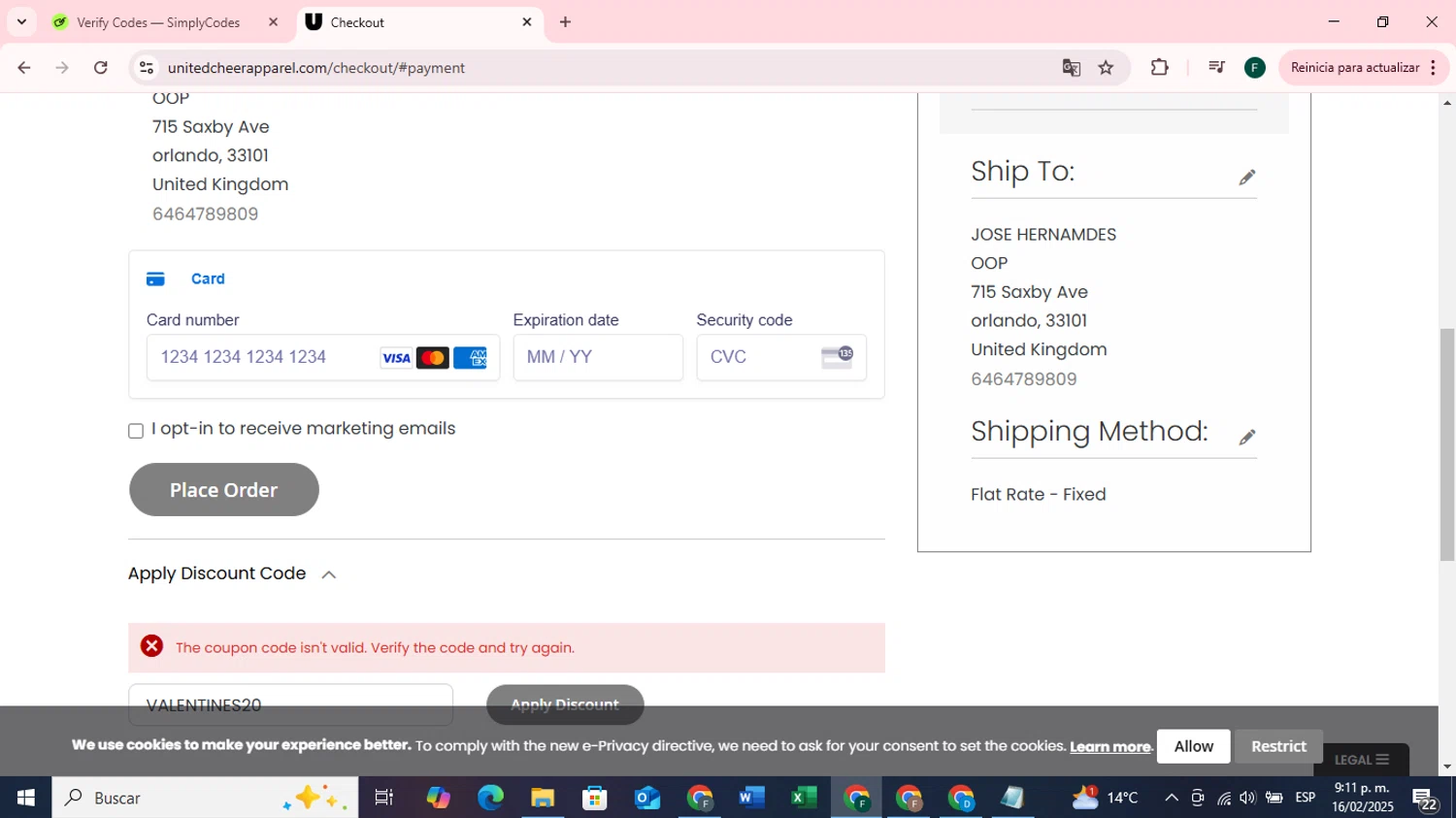Open Task View on the taskbar
This screenshot has height=818, width=1456.
[x=384, y=798]
